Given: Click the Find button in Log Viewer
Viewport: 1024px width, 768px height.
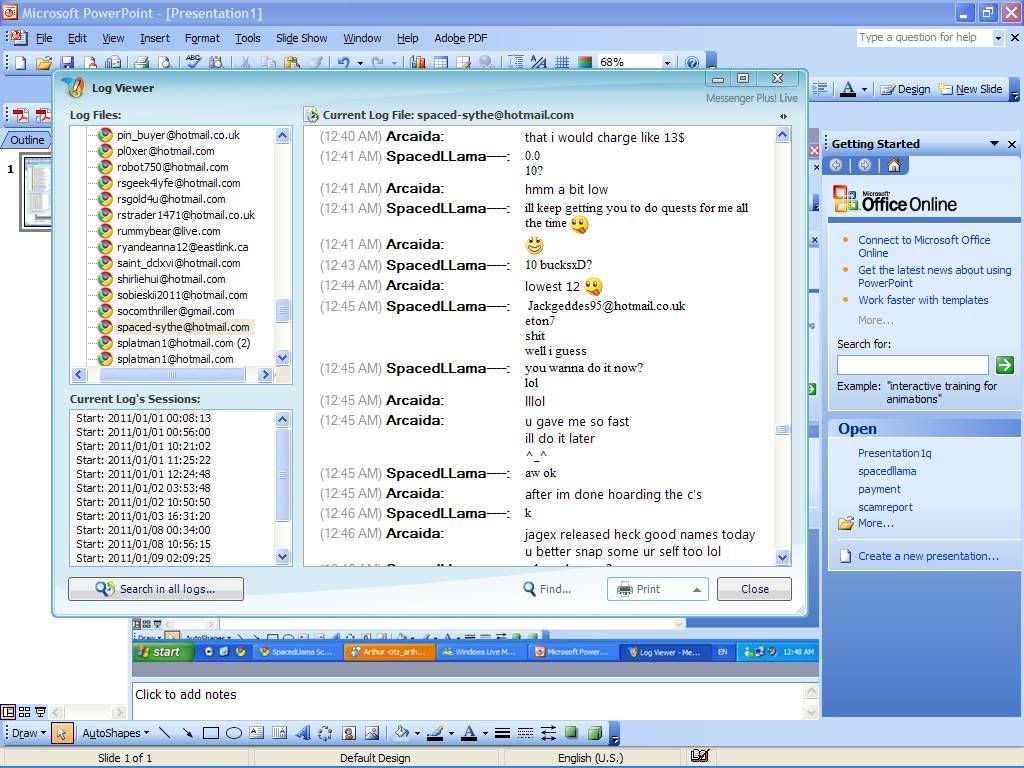Looking at the screenshot, I should coord(547,589).
